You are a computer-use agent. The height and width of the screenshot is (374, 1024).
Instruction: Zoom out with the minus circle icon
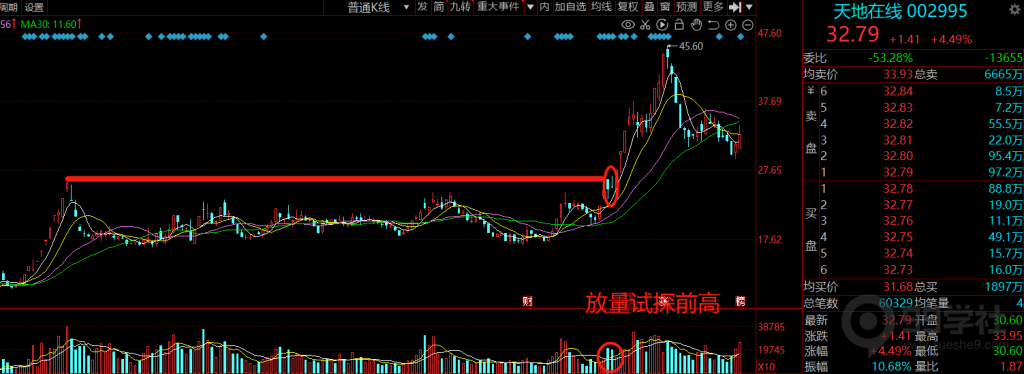click(747, 25)
